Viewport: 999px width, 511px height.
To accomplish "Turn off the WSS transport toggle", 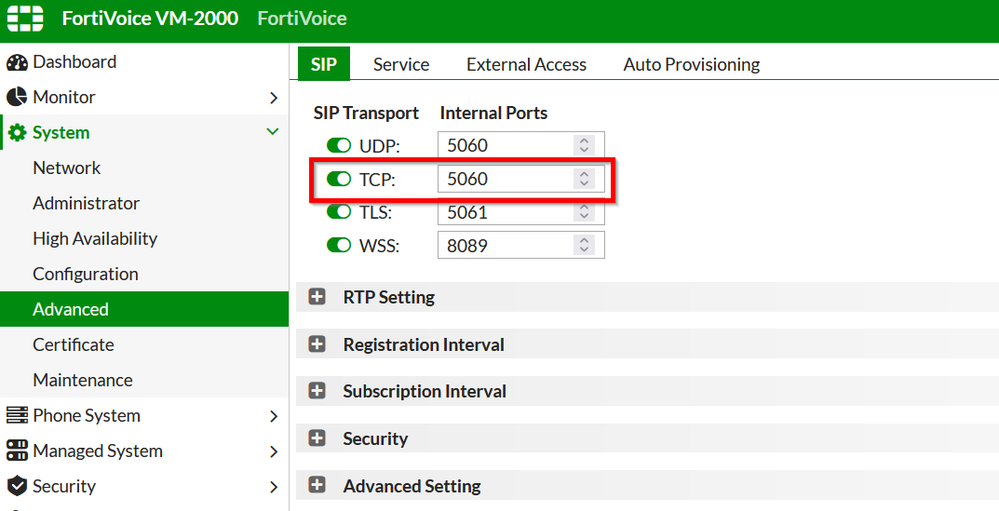I will pyautogui.click(x=339, y=245).
